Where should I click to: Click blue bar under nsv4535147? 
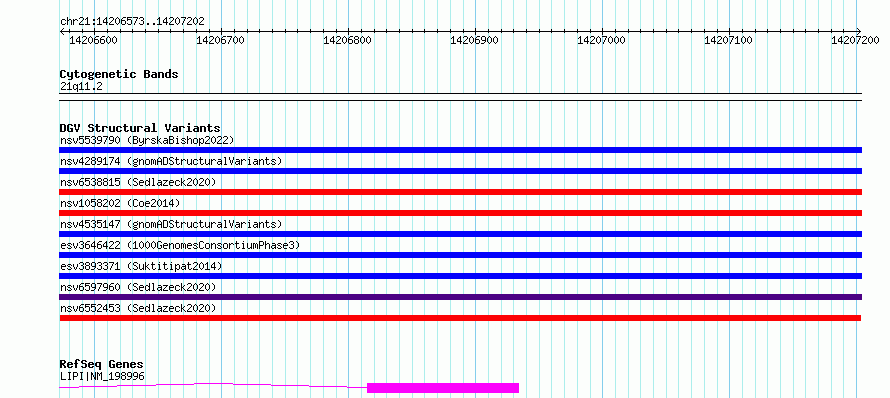pos(461,234)
